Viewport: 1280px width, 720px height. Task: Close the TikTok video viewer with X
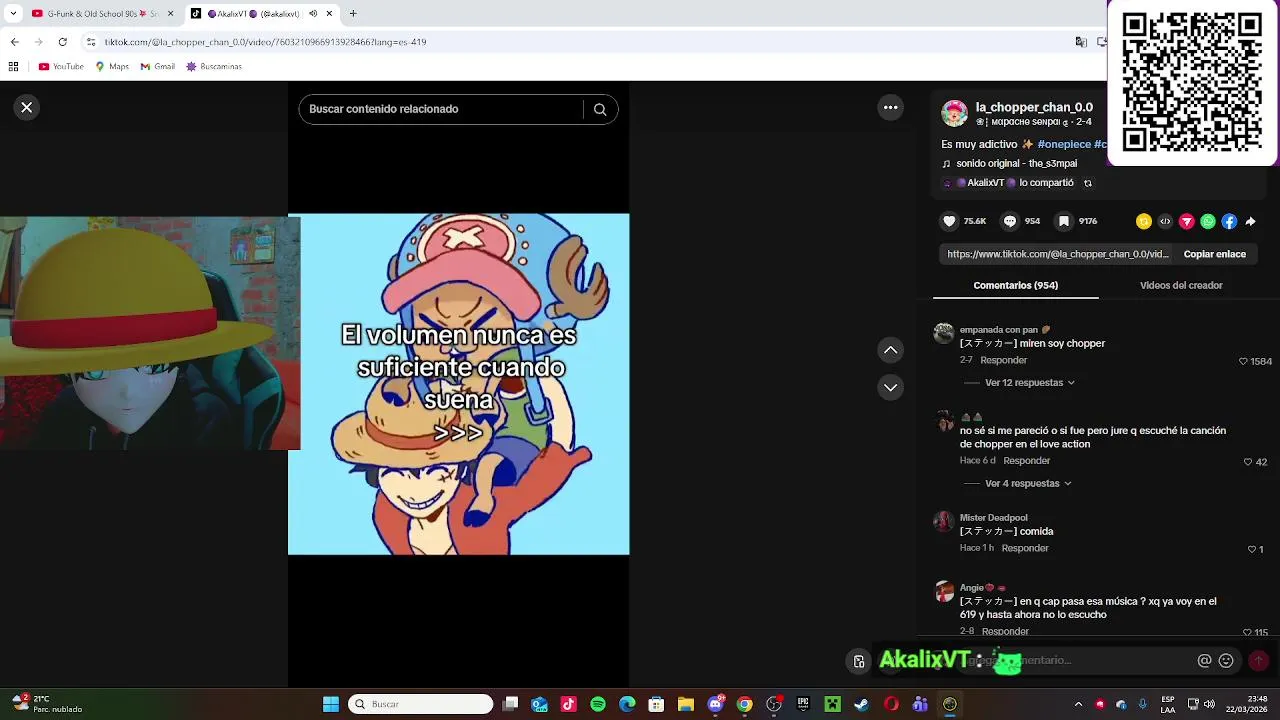click(27, 107)
